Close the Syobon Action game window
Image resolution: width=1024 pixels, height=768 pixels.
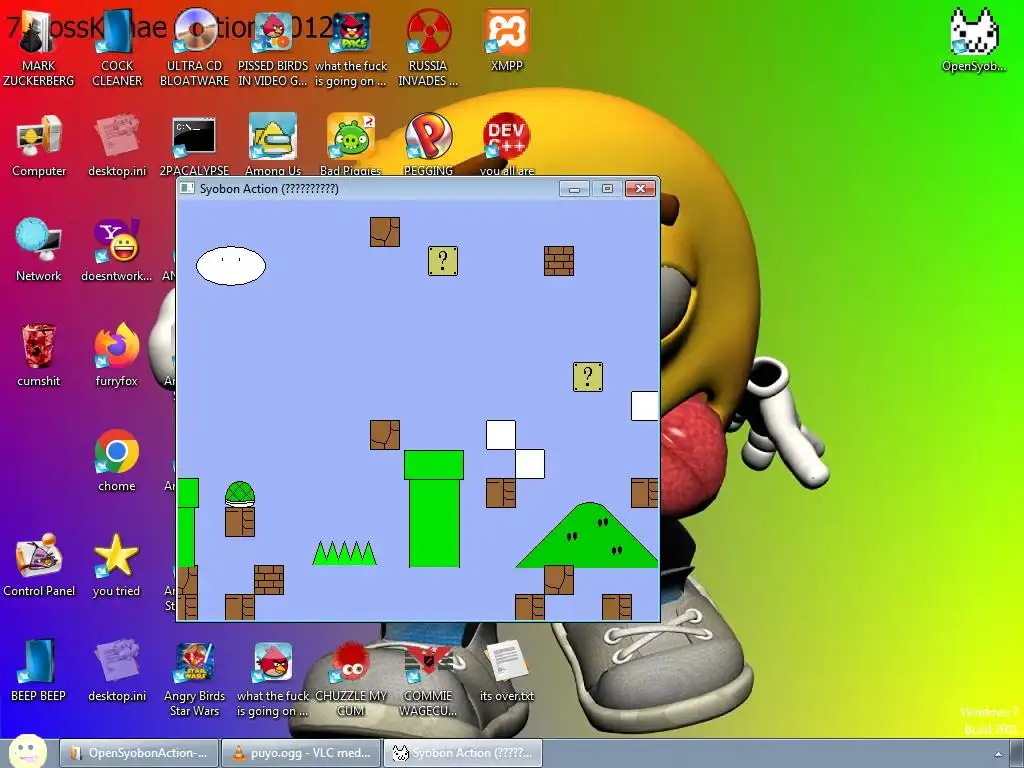click(641, 189)
